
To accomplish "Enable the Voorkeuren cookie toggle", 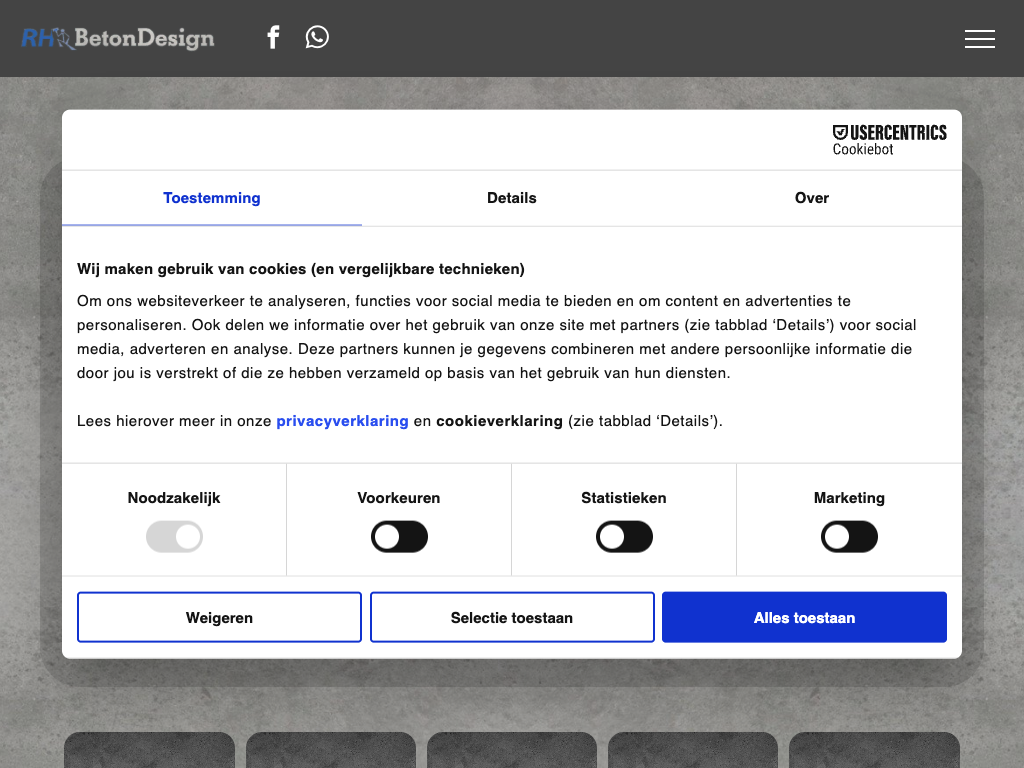I will 399,537.
